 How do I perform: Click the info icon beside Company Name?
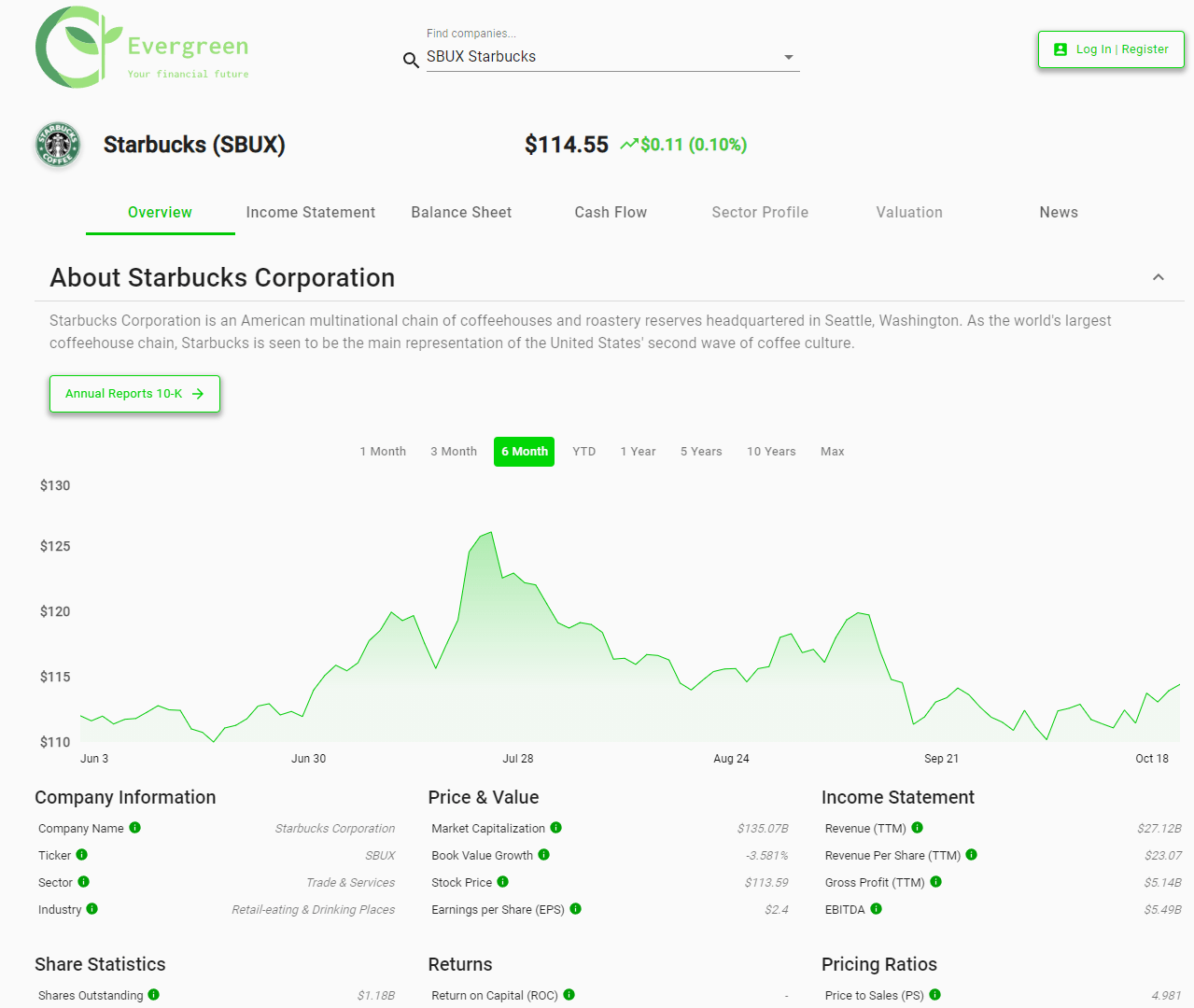[135, 828]
